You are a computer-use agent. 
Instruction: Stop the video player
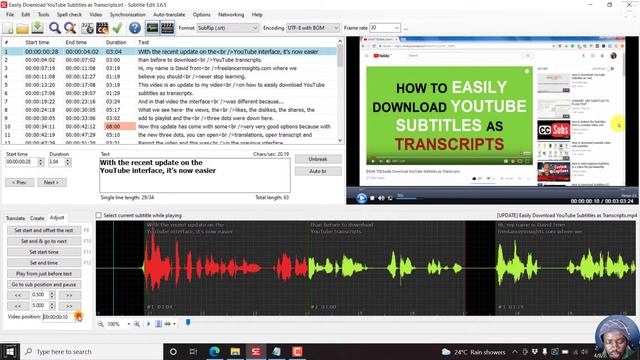372,198
